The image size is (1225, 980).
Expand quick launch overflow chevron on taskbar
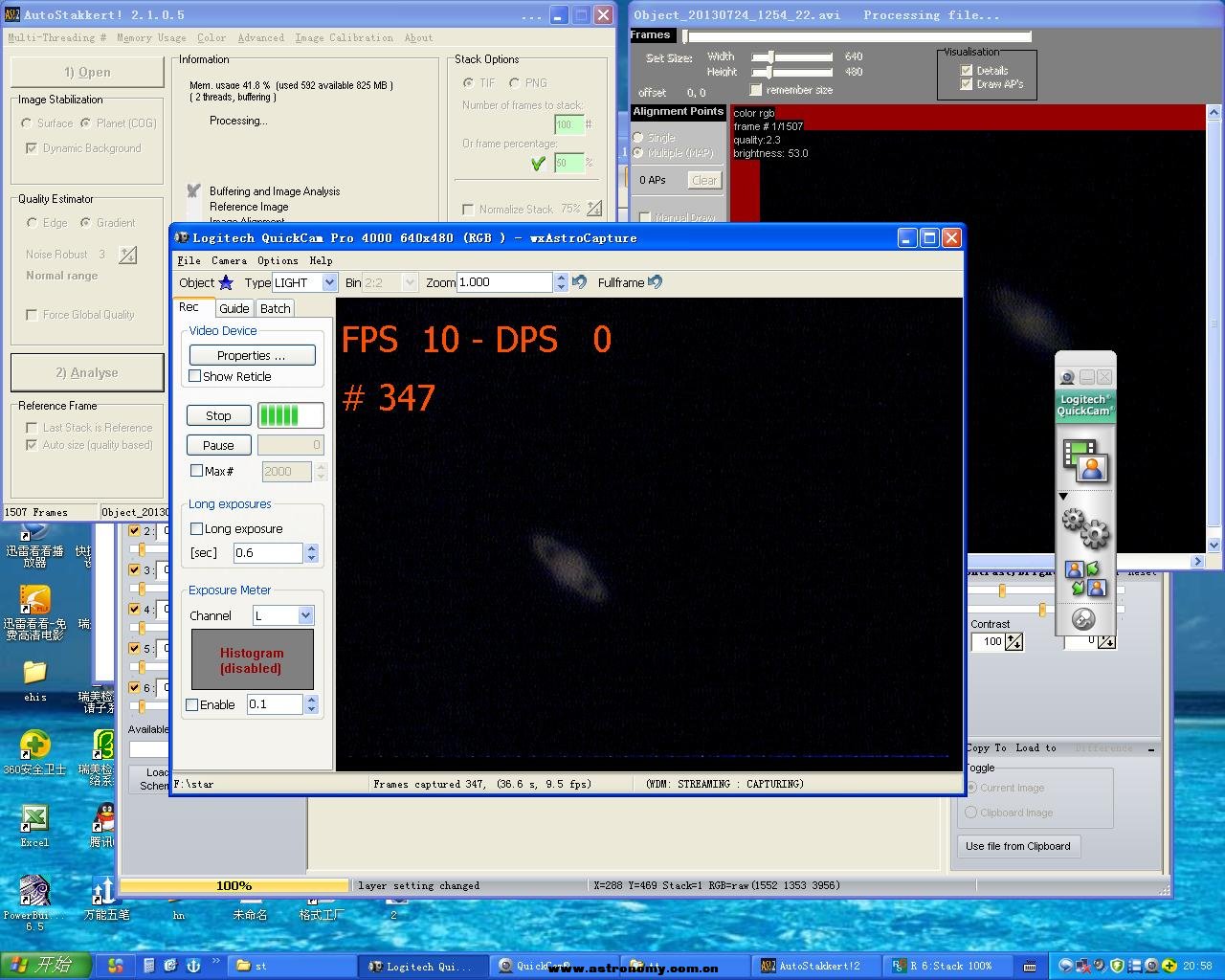[x=215, y=961]
